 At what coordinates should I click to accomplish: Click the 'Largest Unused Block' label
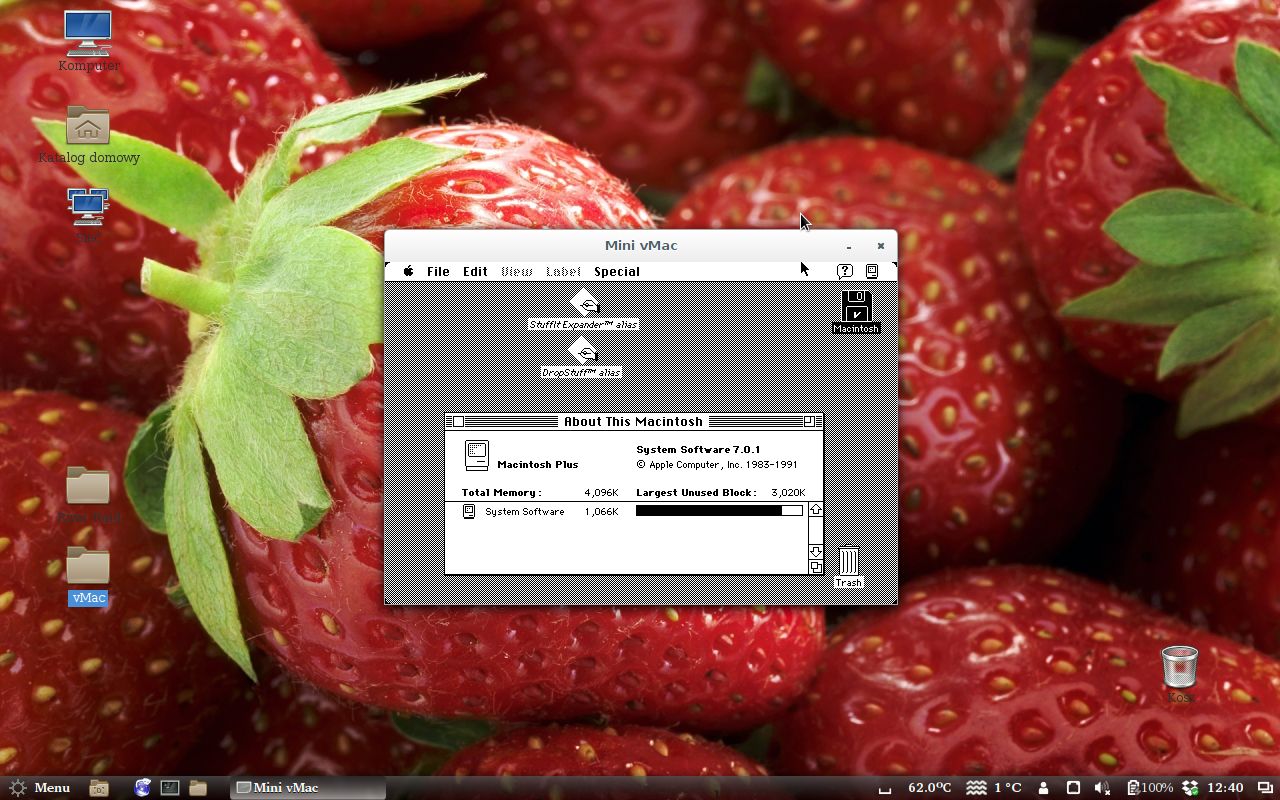pos(697,492)
